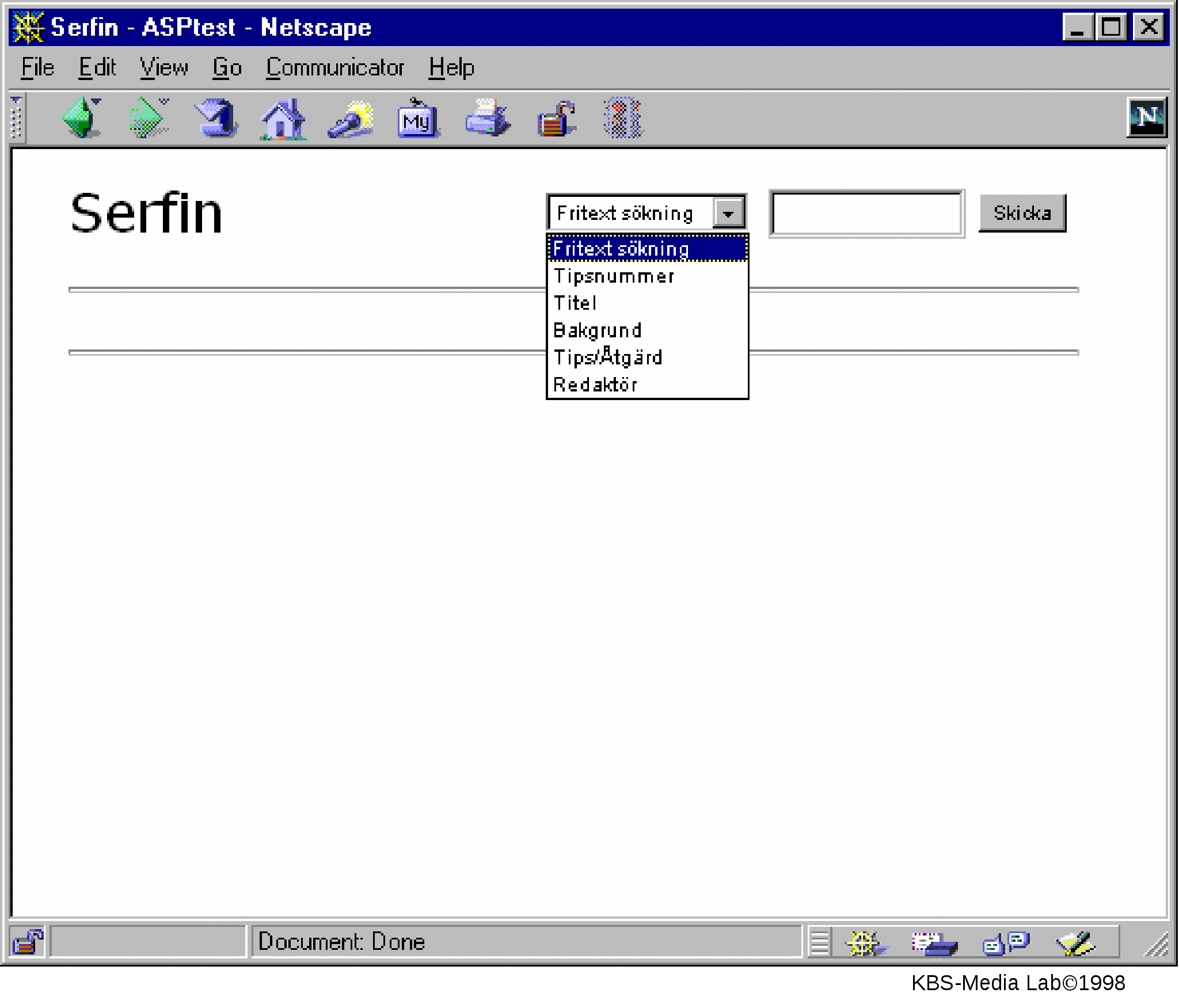Choose Bakgrund from the dropdown list
Viewport: 1179px width, 1008px height.
coord(647,330)
